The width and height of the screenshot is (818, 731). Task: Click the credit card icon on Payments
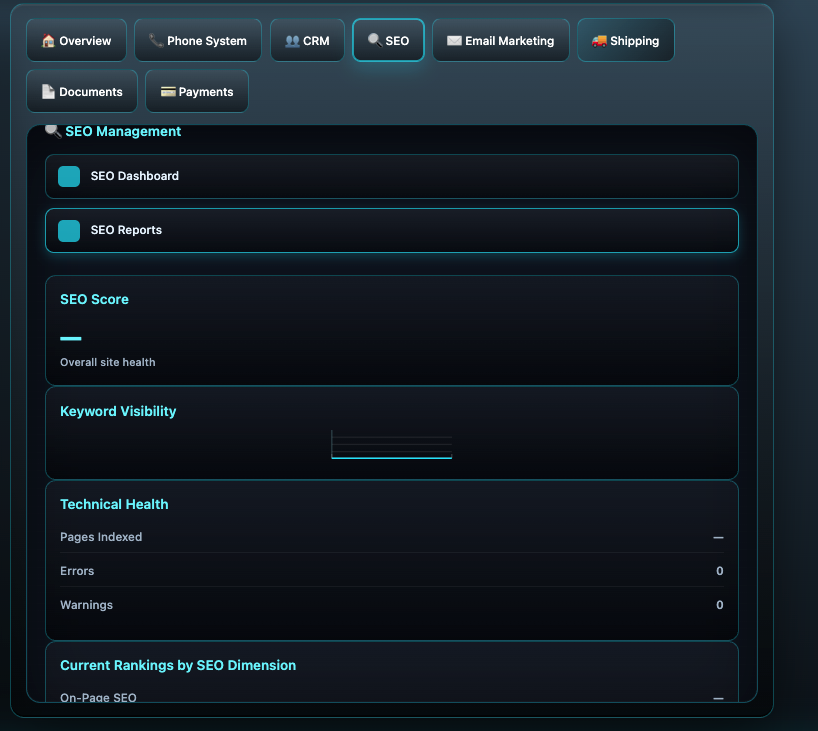click(x=168, y=92)
